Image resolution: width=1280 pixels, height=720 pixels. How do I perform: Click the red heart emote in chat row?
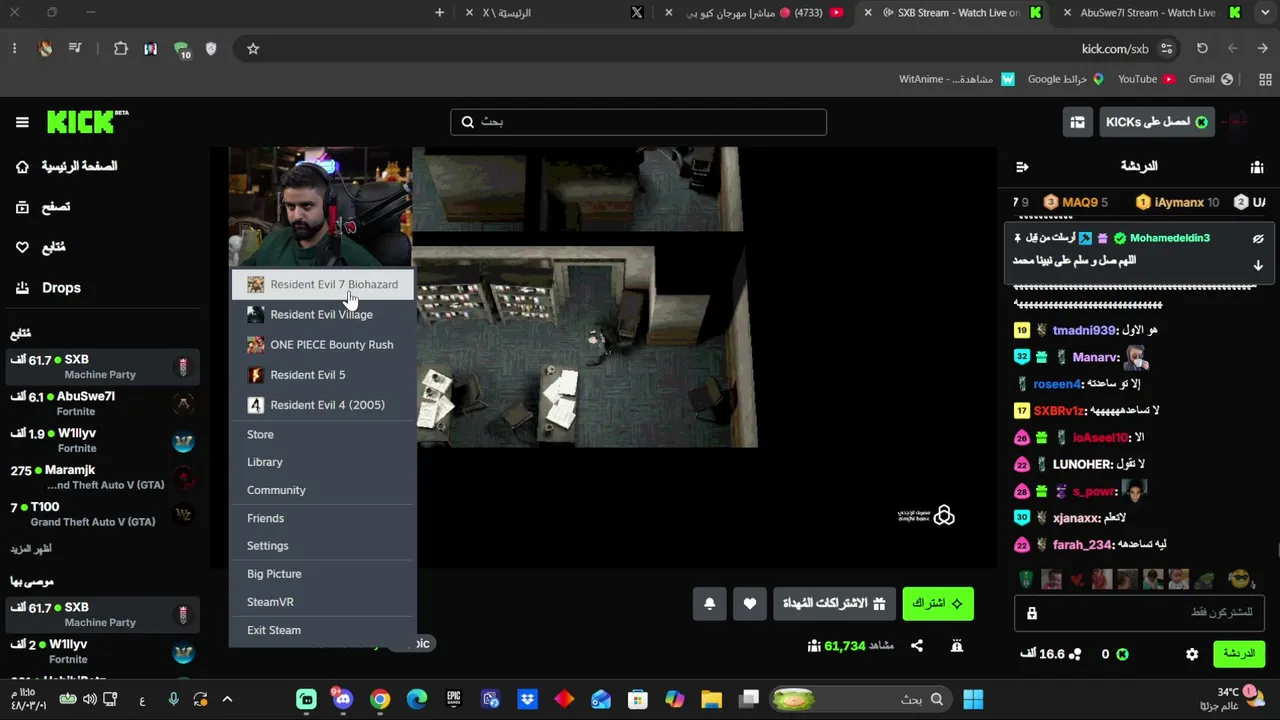(x=1076, y=580)
